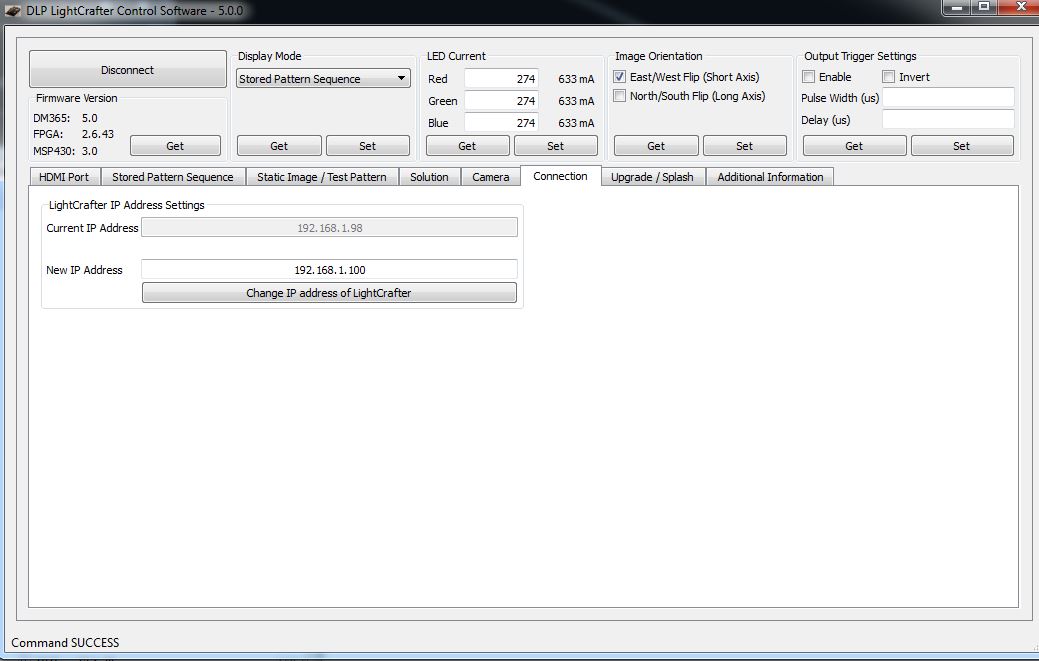Check the Output Trigger Enable box

[x=808, y=77]
